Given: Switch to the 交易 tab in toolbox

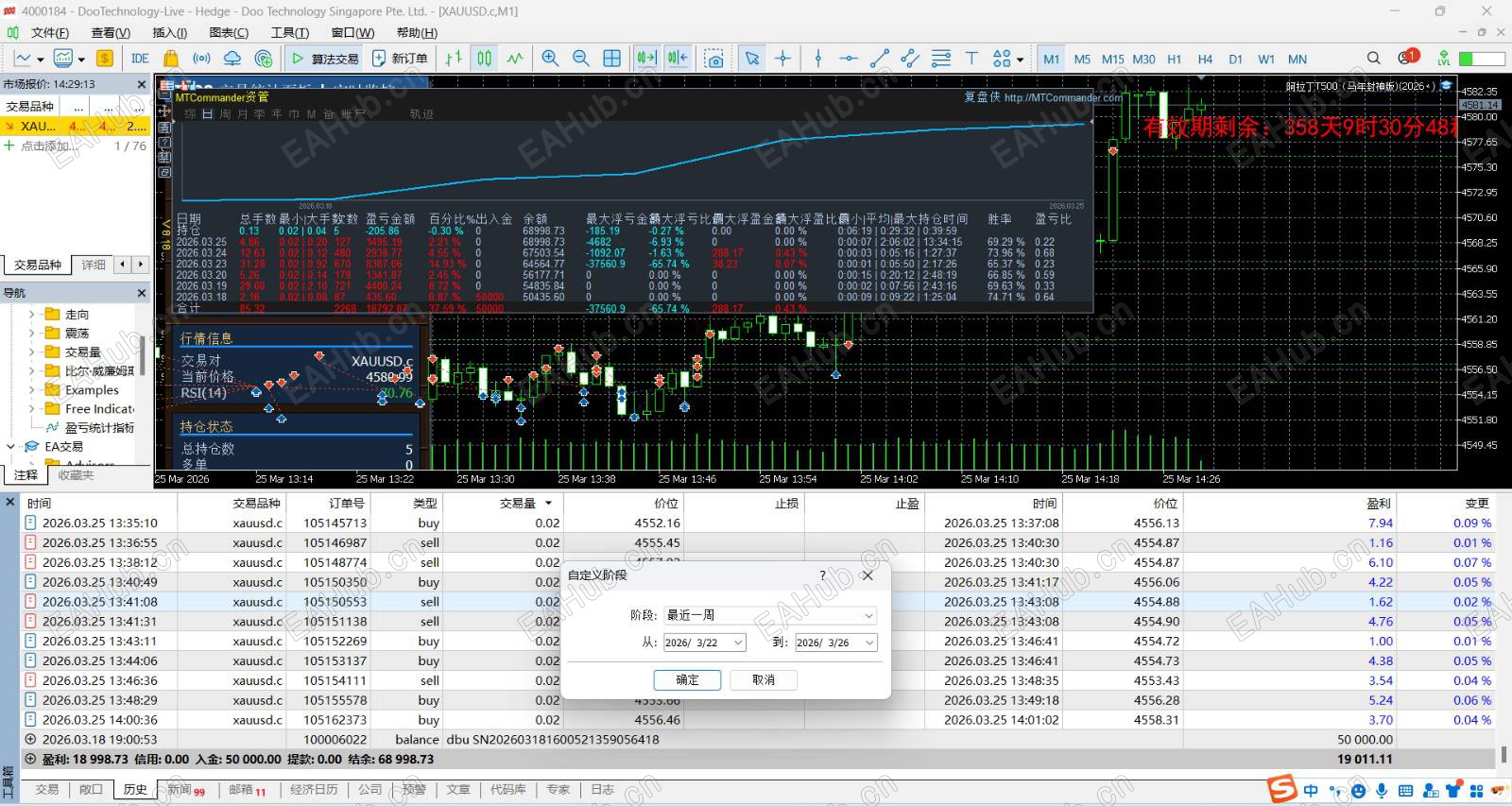Looking at the screenshot, I should pos(46,790).
